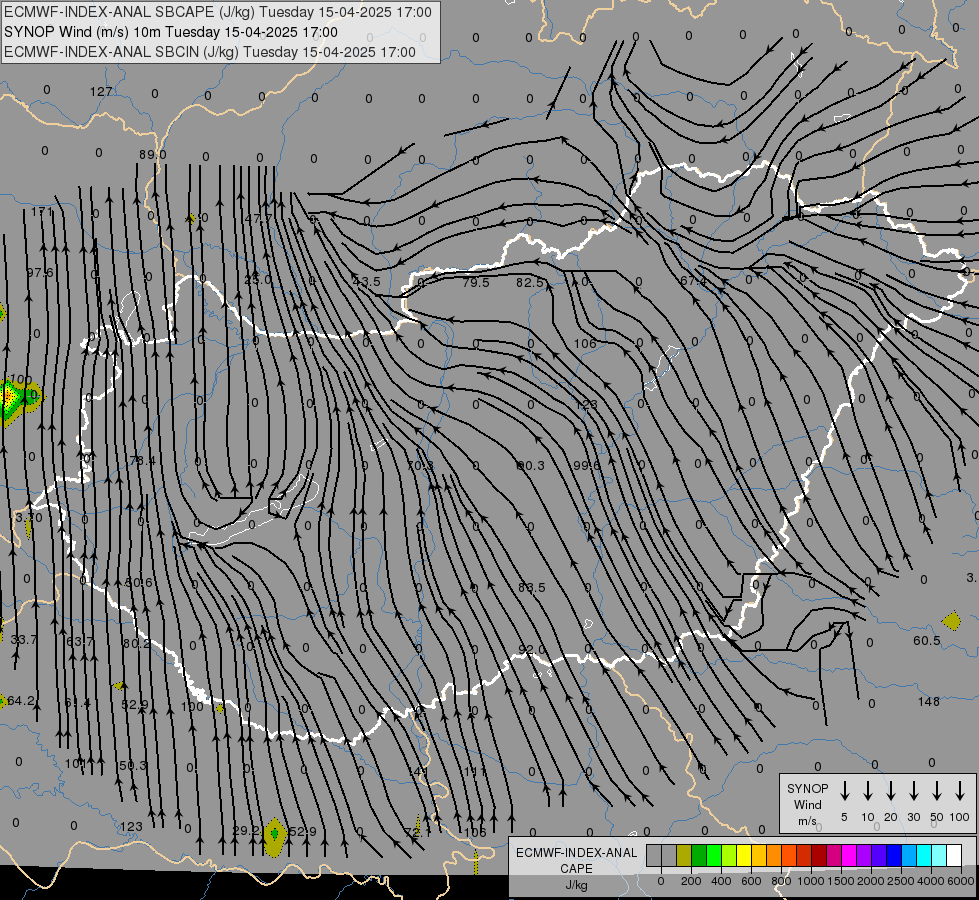979x900 pixels.
Task: Select the bright green CAPE legend swatch
Action: click(x=714, y=856)
